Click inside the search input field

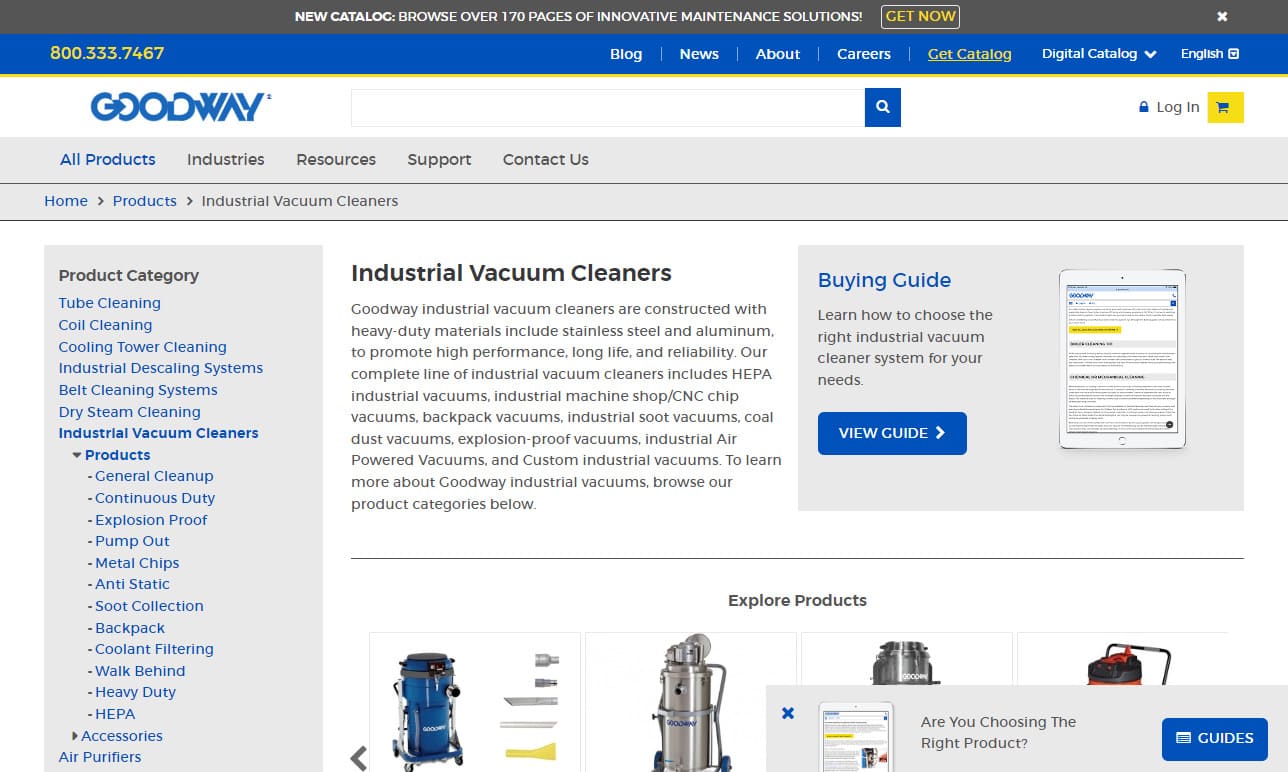click(600, 107)
